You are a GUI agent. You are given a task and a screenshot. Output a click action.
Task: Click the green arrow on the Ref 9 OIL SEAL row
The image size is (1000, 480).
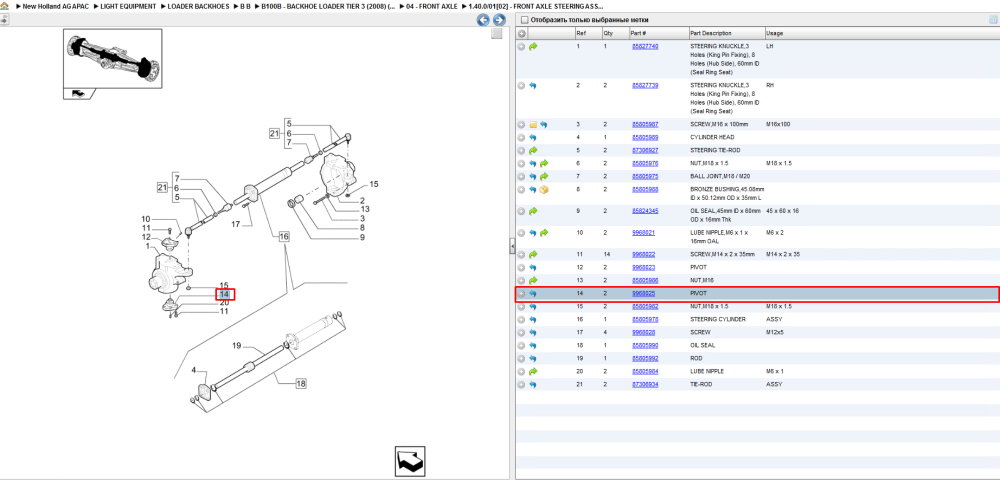click(x=533, y=210)
